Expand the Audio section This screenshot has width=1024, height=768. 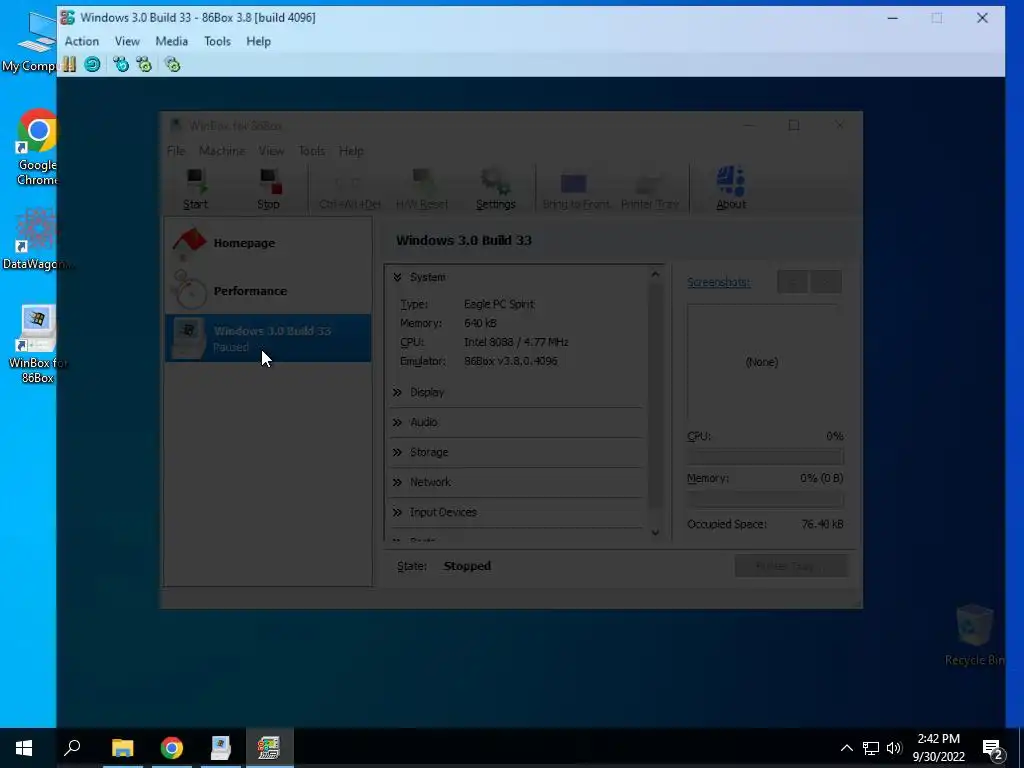pos(397,423)
